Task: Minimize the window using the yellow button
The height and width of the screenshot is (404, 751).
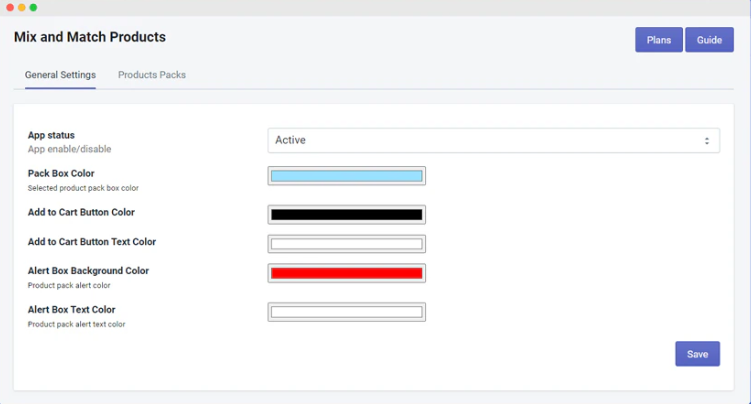Action: point(21,7)
